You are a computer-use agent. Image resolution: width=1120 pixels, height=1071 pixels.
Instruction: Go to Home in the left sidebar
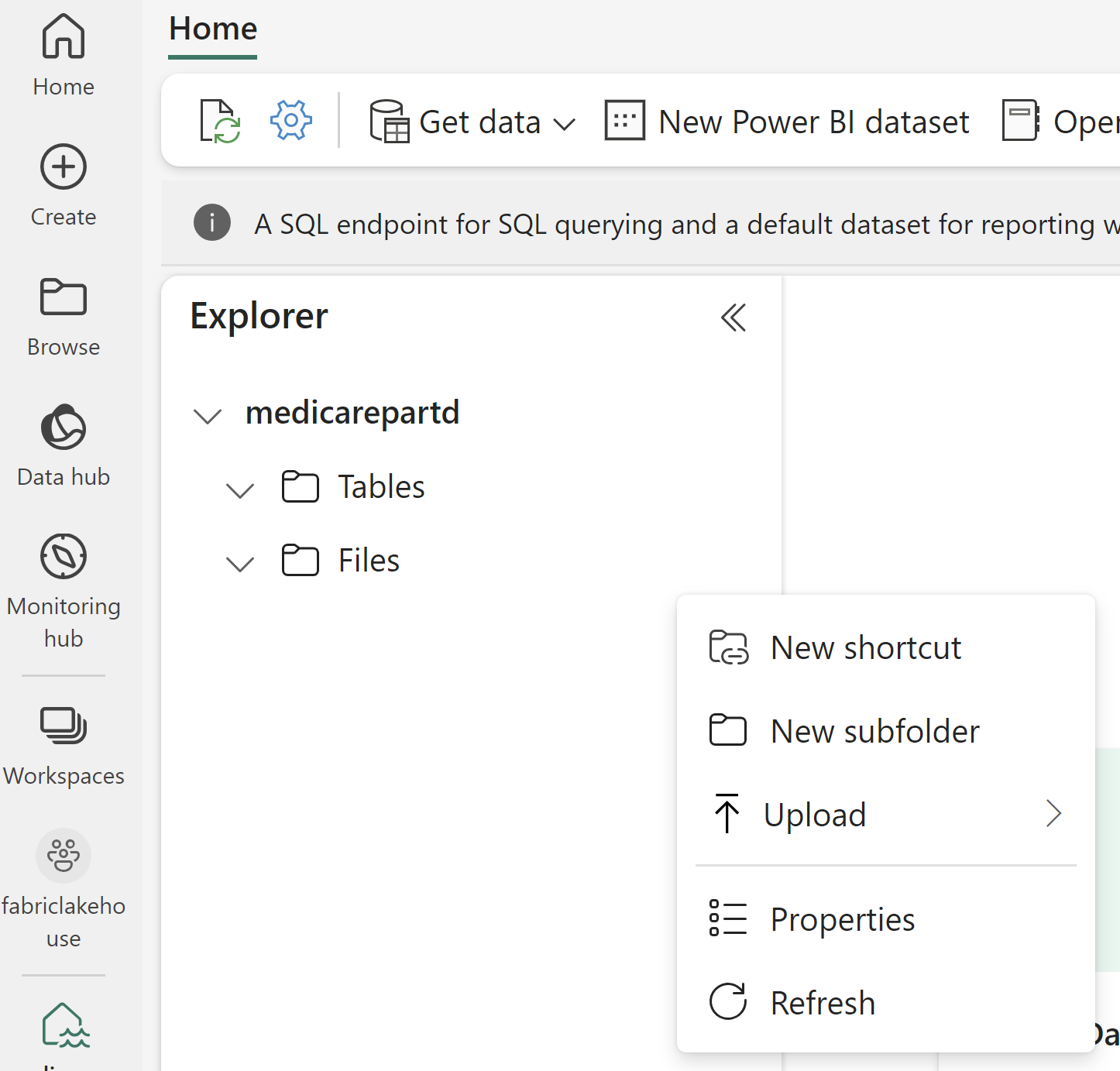(x=64, y=56)
